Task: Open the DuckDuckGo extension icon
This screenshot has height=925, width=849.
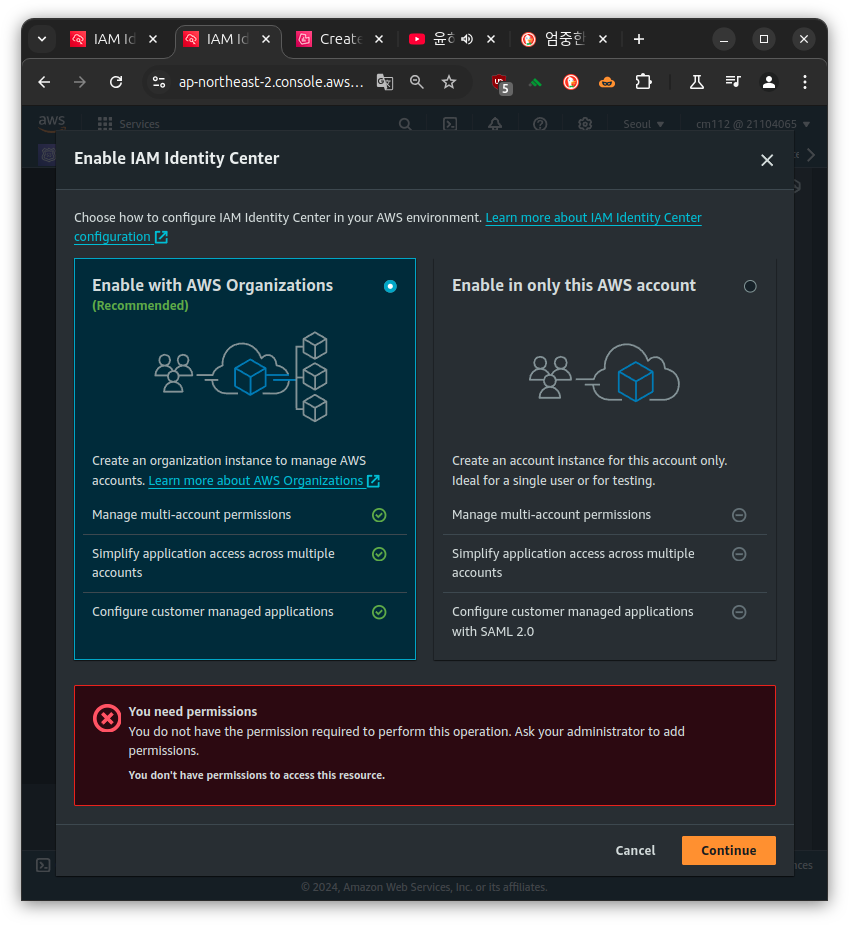Action: pyautogui.click(x=571, y=82)
